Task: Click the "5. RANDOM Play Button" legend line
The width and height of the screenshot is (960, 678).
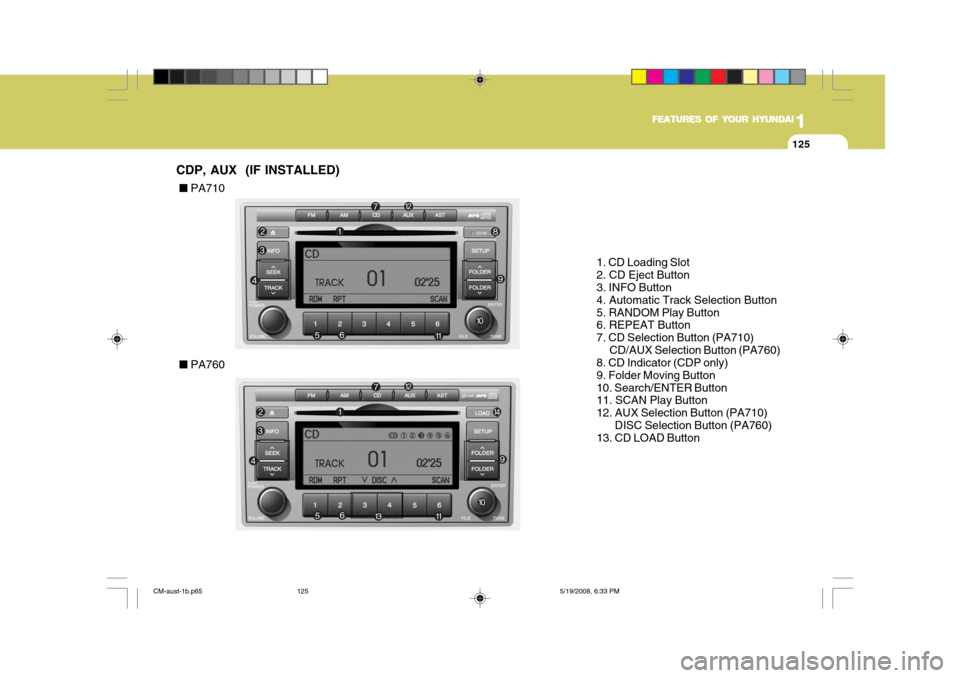Action: 658,312
